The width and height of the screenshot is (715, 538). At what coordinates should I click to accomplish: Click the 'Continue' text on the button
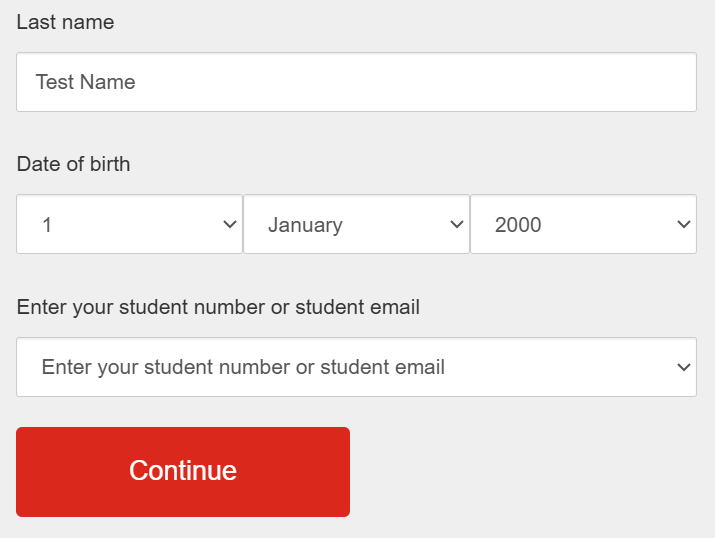pos(183,471)
